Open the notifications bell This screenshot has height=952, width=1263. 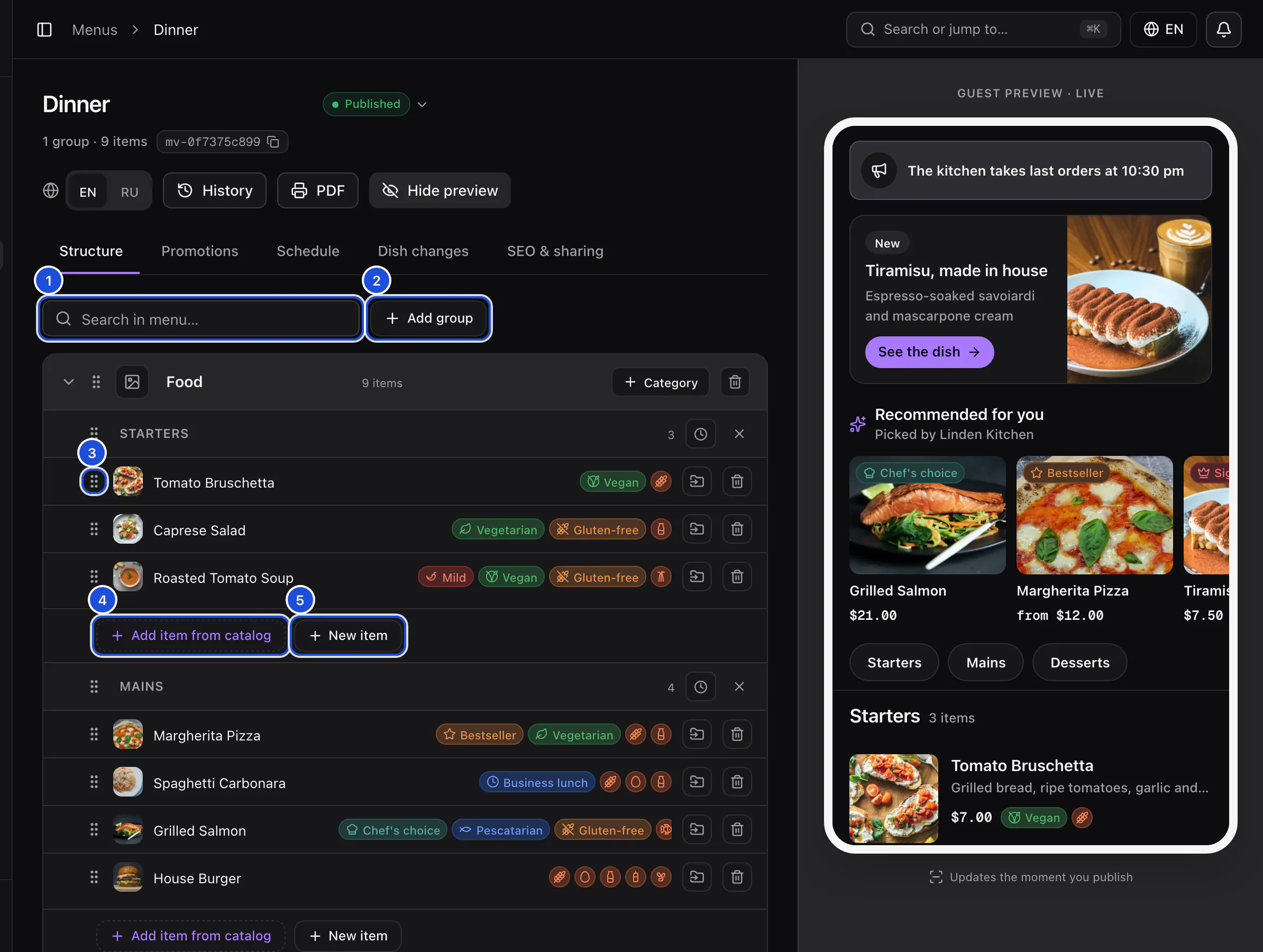point(1223,30)
